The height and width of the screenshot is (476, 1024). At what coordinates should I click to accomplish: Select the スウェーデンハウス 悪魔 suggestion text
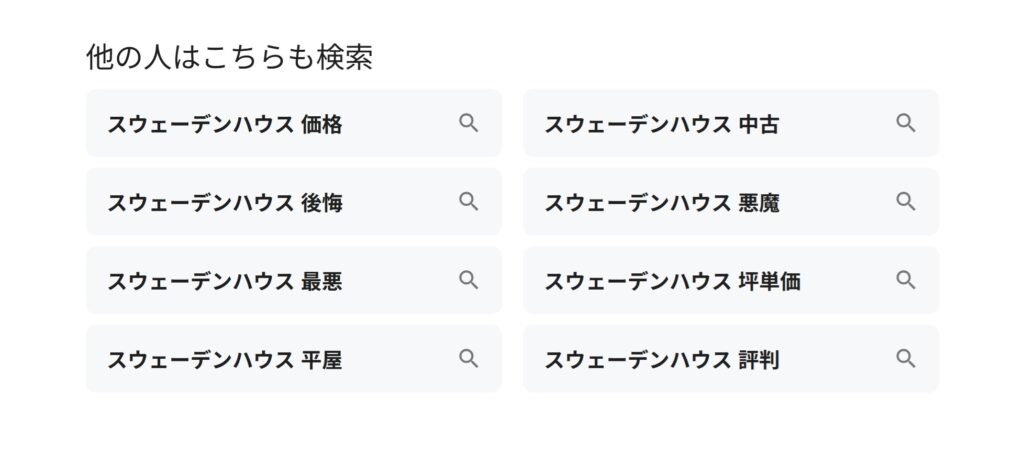tap(662, 203)
